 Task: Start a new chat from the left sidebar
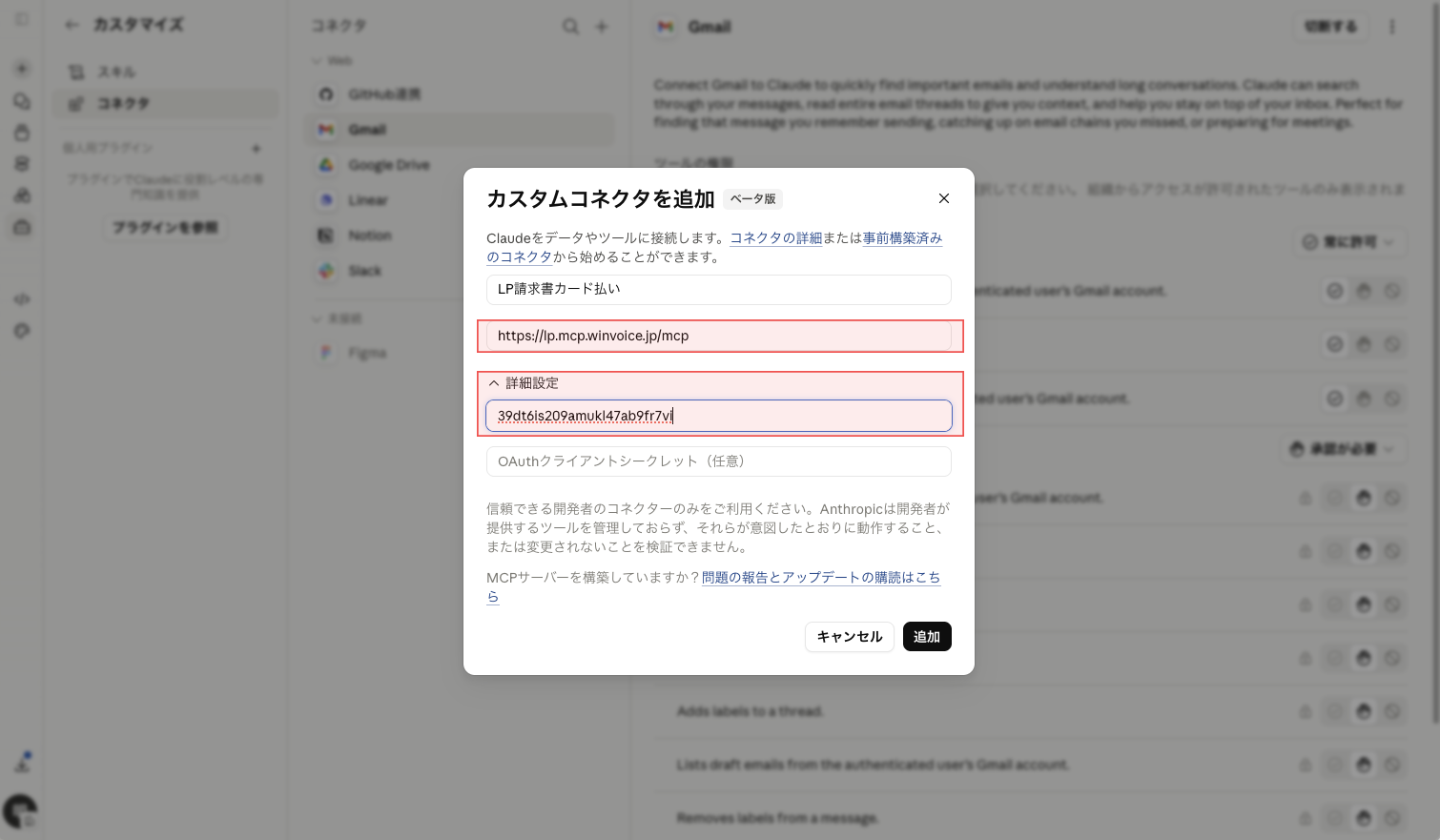point(23,69)
